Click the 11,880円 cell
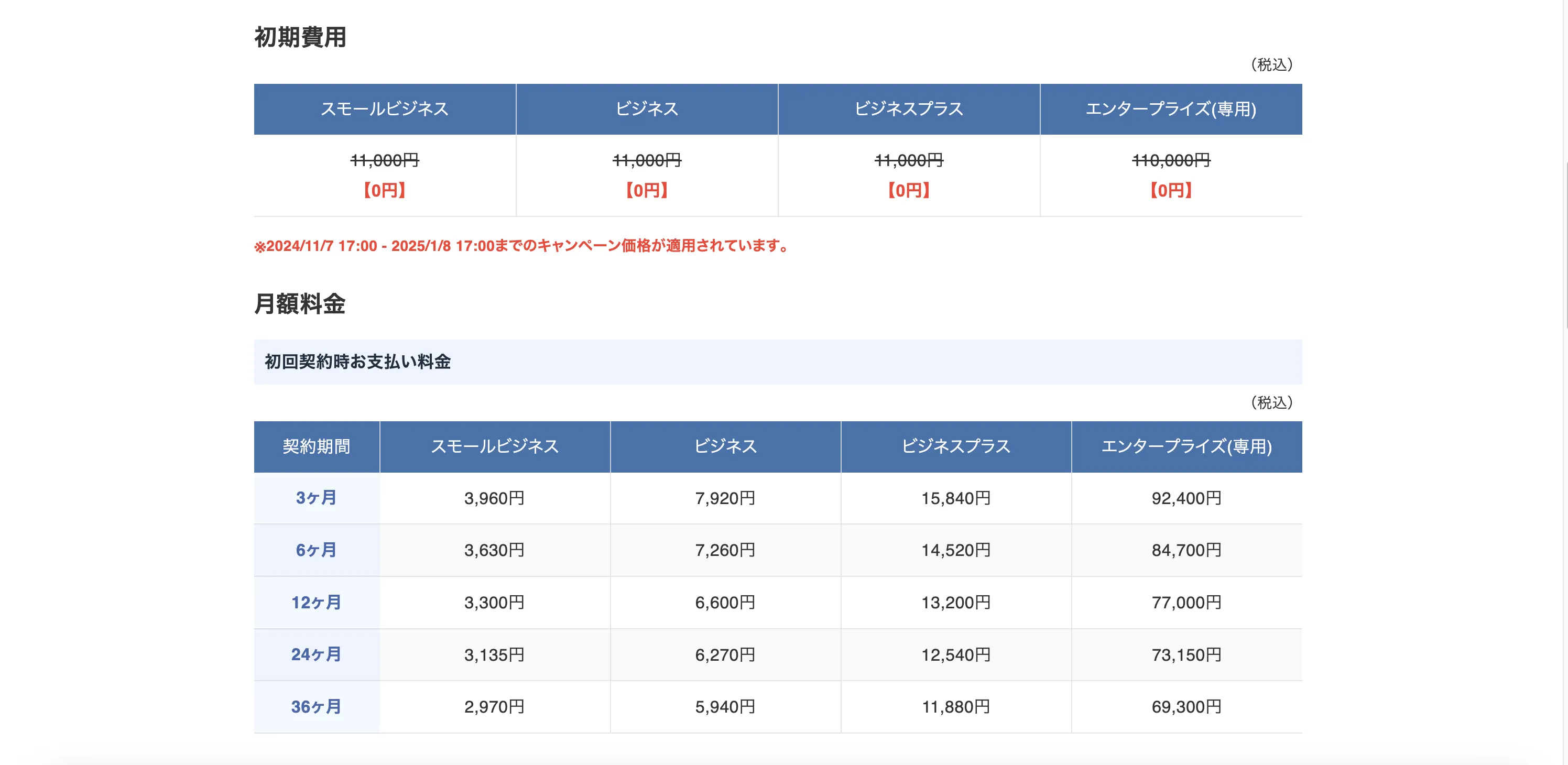Image resolution: width=1568 pixels, height=765 pixels. coord(956,706)
